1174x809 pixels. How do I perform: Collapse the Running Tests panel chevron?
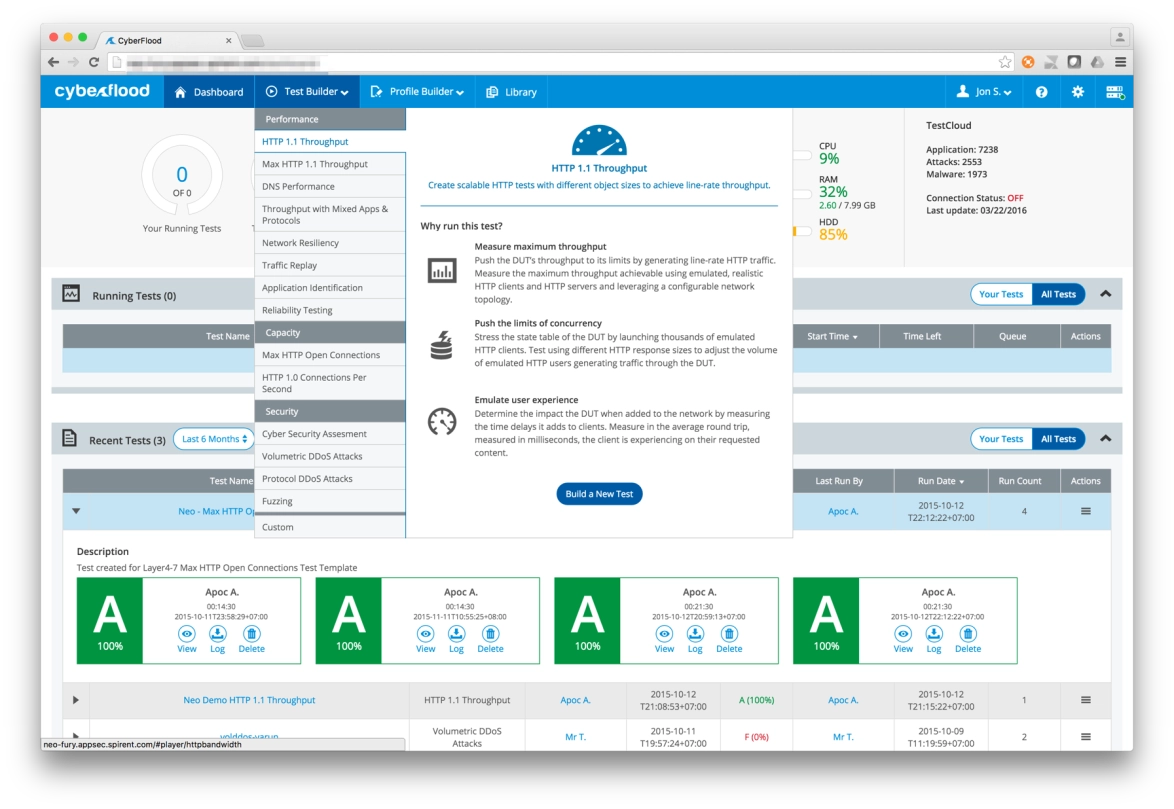[1105, 294]
